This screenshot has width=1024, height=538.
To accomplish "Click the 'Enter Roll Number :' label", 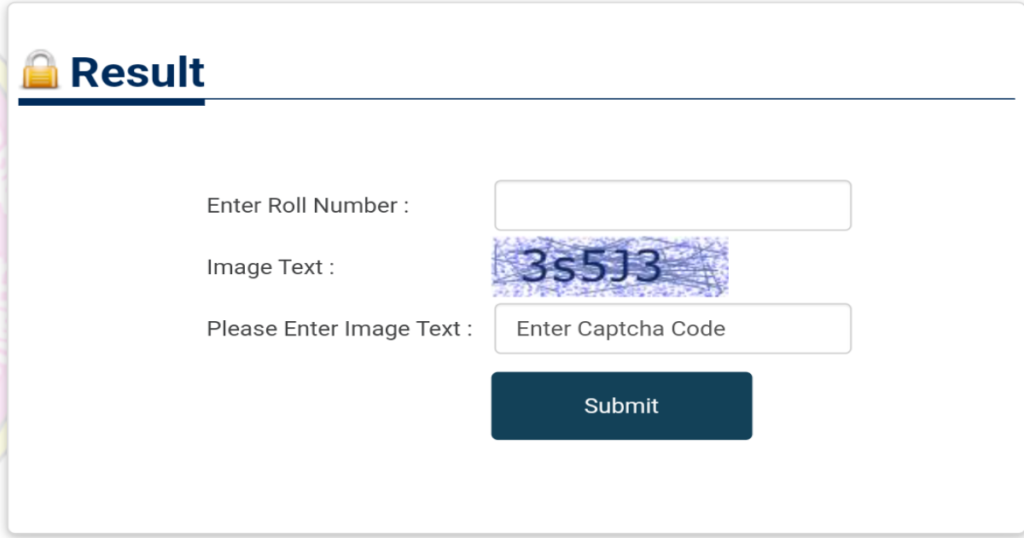I will 308,206.
